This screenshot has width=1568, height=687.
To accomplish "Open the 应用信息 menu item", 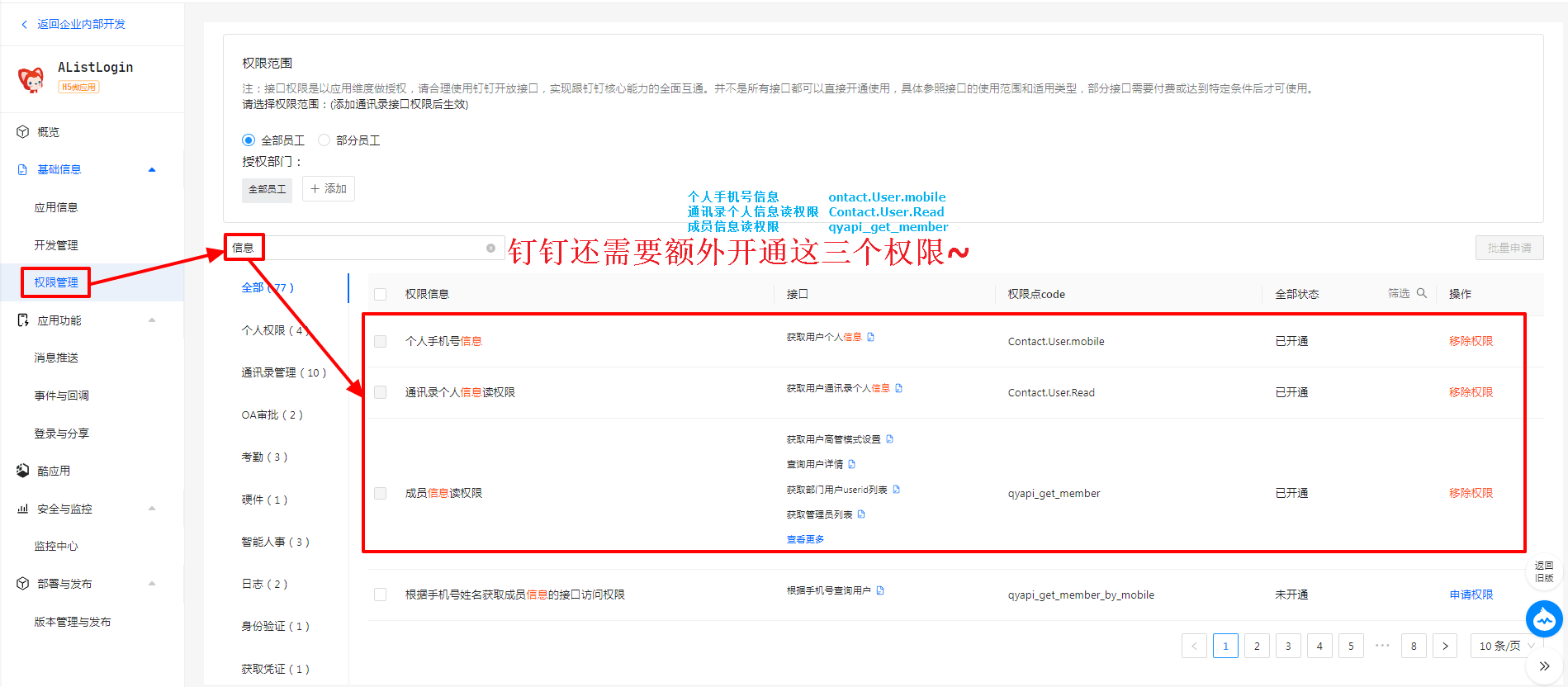I will (56, 207).
